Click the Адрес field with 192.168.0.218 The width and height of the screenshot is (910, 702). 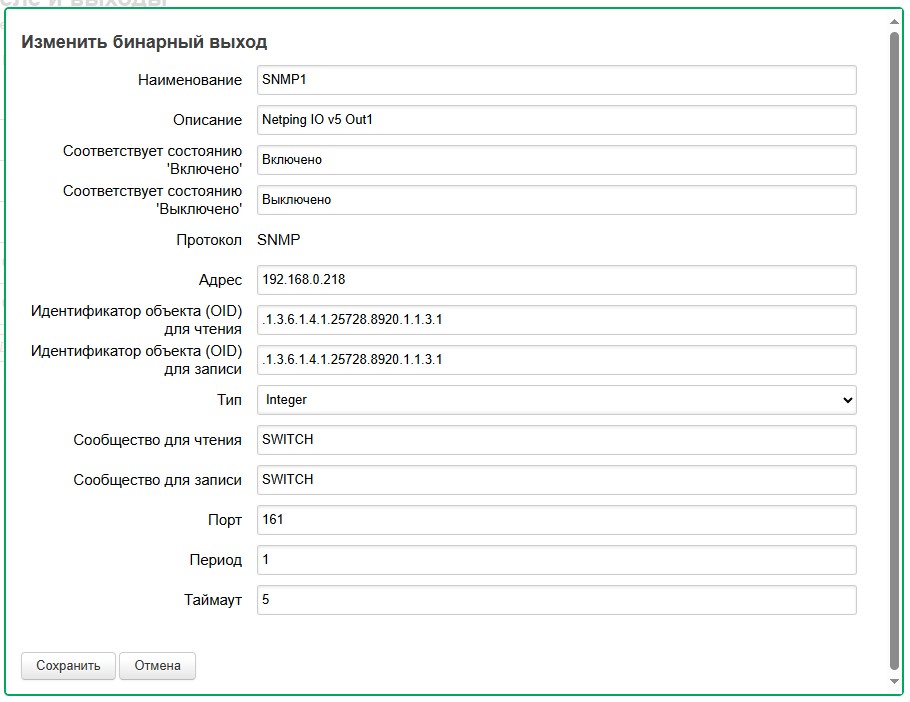tap(556, 280)
